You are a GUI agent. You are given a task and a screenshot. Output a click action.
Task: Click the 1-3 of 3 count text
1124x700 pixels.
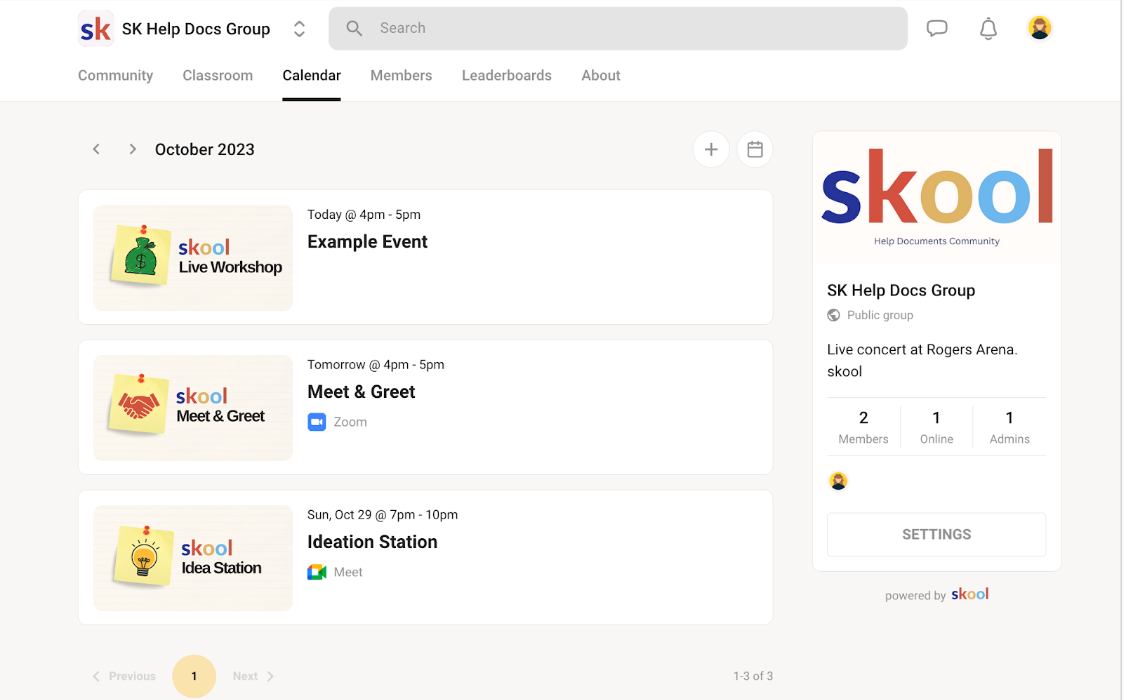coord(753,676)
